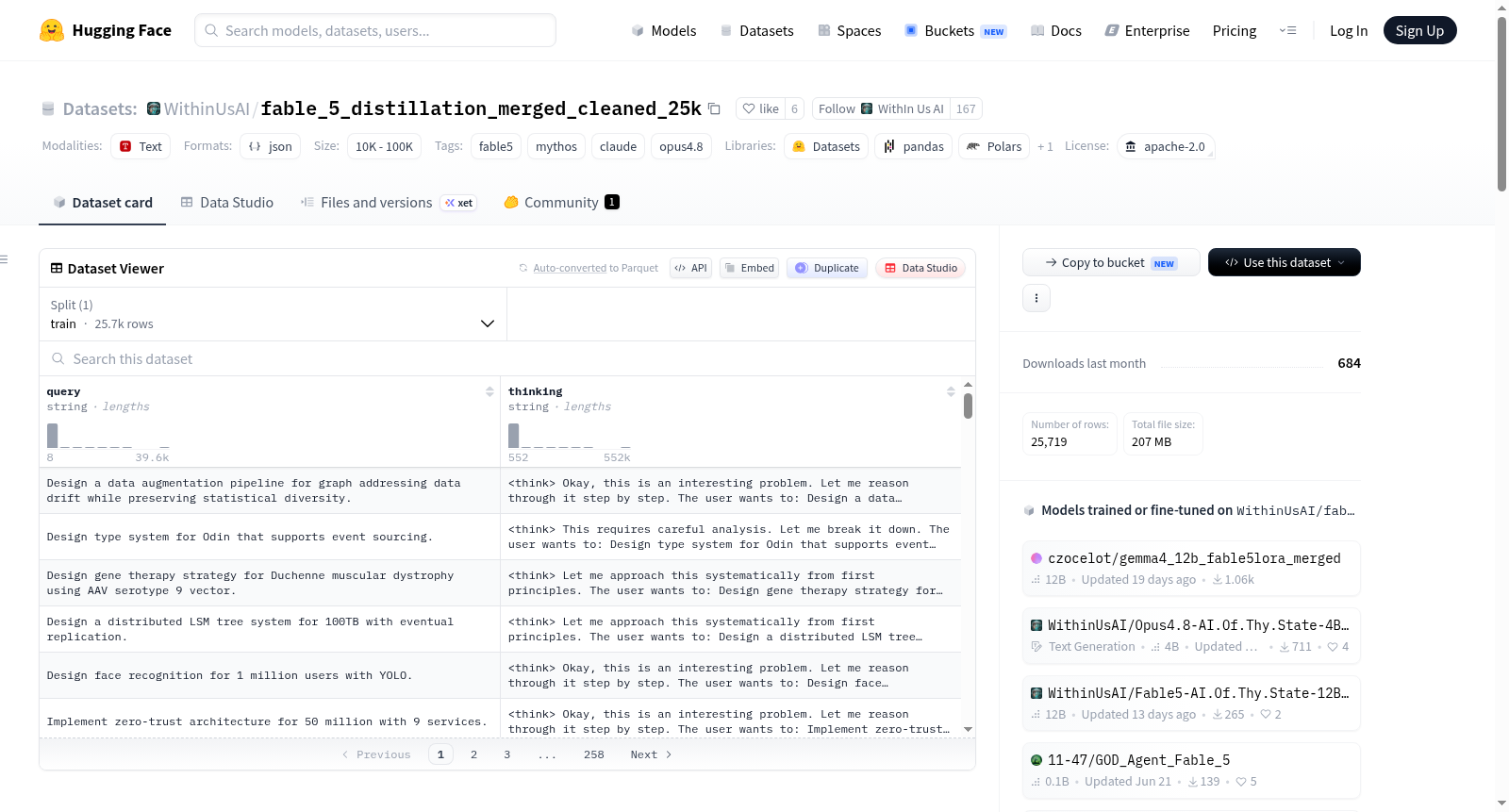Viewport: 1509px width, 812px height.
Task: Focus the Search this dataset field
Action: click(507, 358)
